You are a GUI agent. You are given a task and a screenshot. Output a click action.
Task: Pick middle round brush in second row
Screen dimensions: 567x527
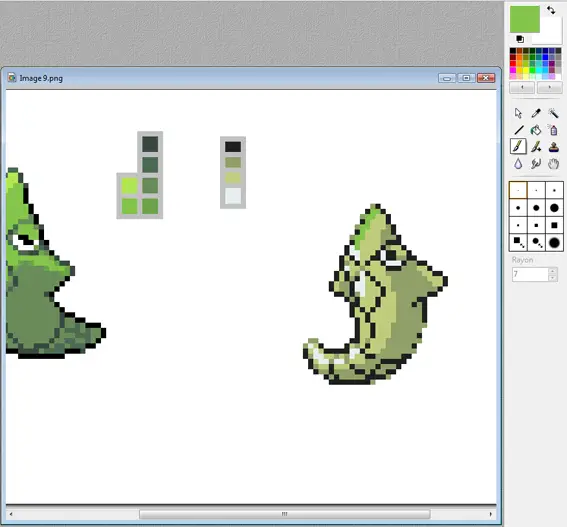pos(536,208)
